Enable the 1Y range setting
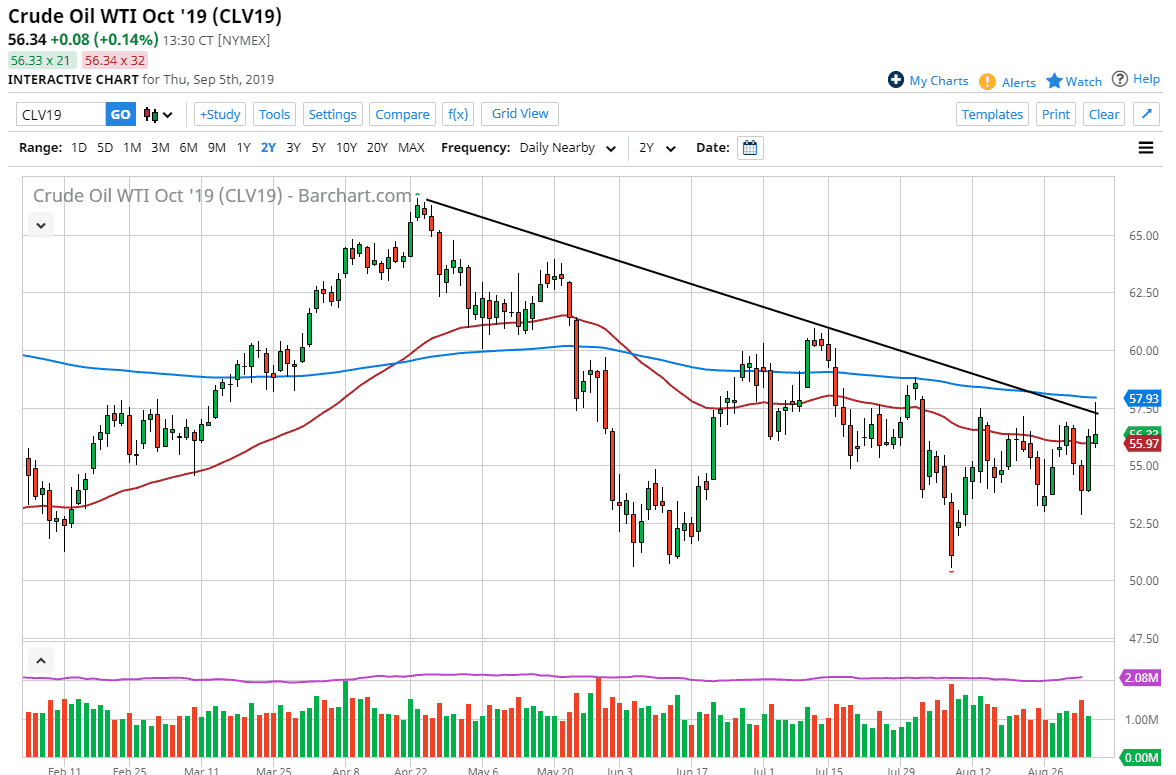The height and width of the screenshot is (775, 1176). click(x=243, y=147)
